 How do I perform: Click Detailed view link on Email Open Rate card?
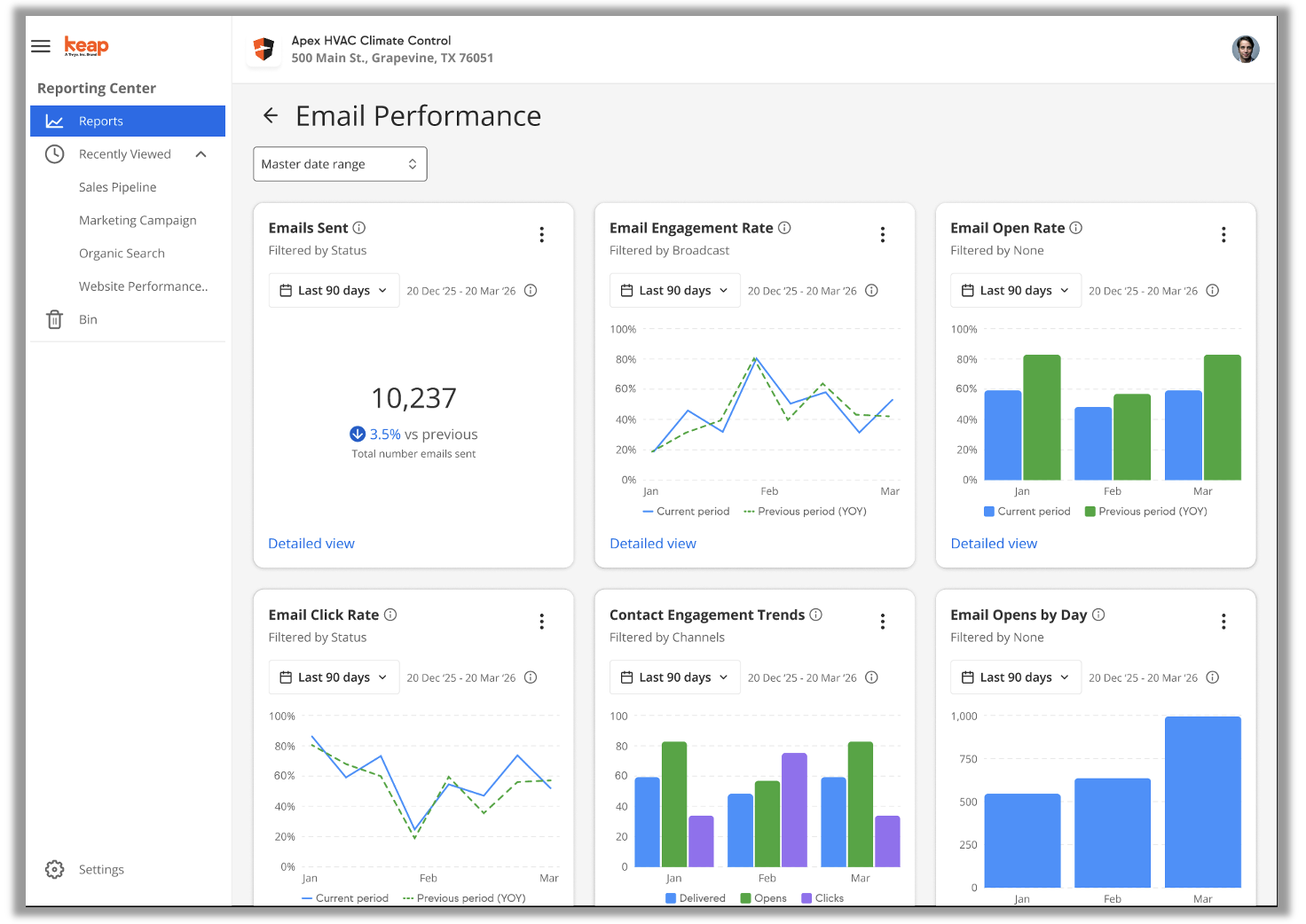tap(993, 544)
